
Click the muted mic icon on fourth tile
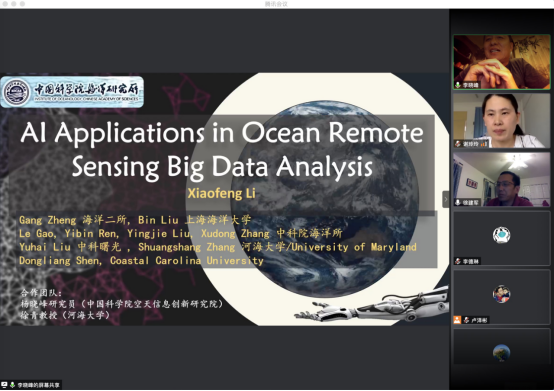tap(458, 261)
